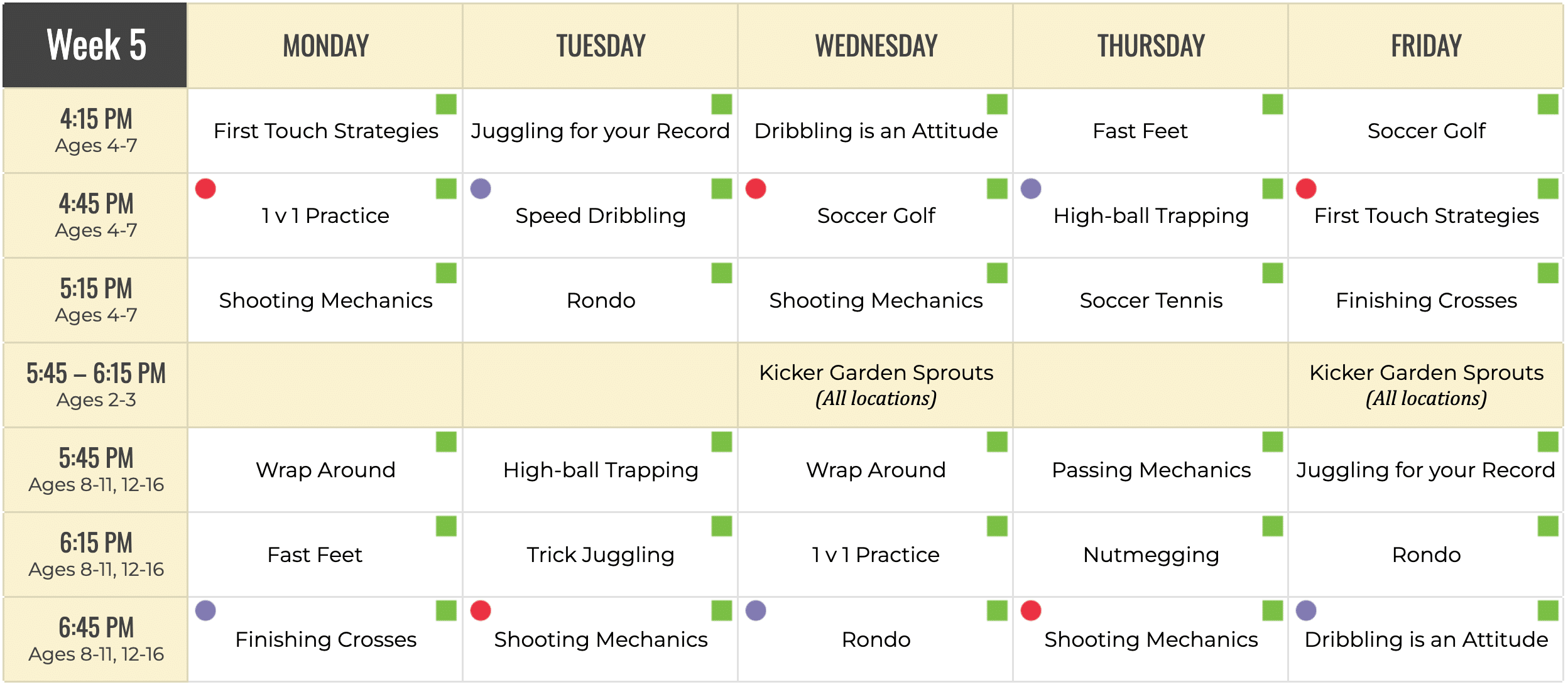Click the purple dot beside Speed Dribbling
Viewport: 1568px width, 687px height.
tap(481, 188)
